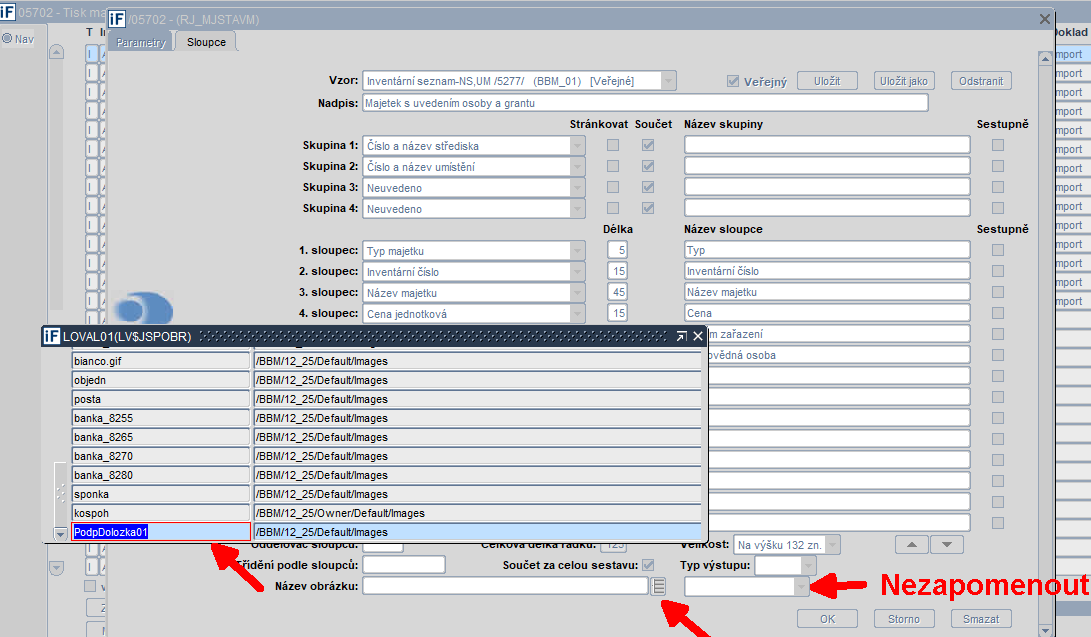Viewport: 1091px width, 637px height.
Task: Switch to the Parametry tab
Action: pyautogui.click(x=141, y=42)
